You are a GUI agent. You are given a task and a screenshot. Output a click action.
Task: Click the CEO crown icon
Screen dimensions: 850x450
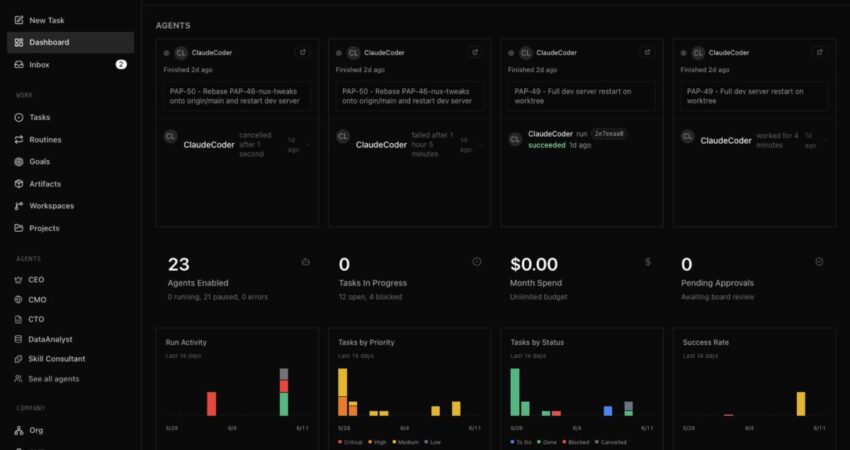point(18,280)
